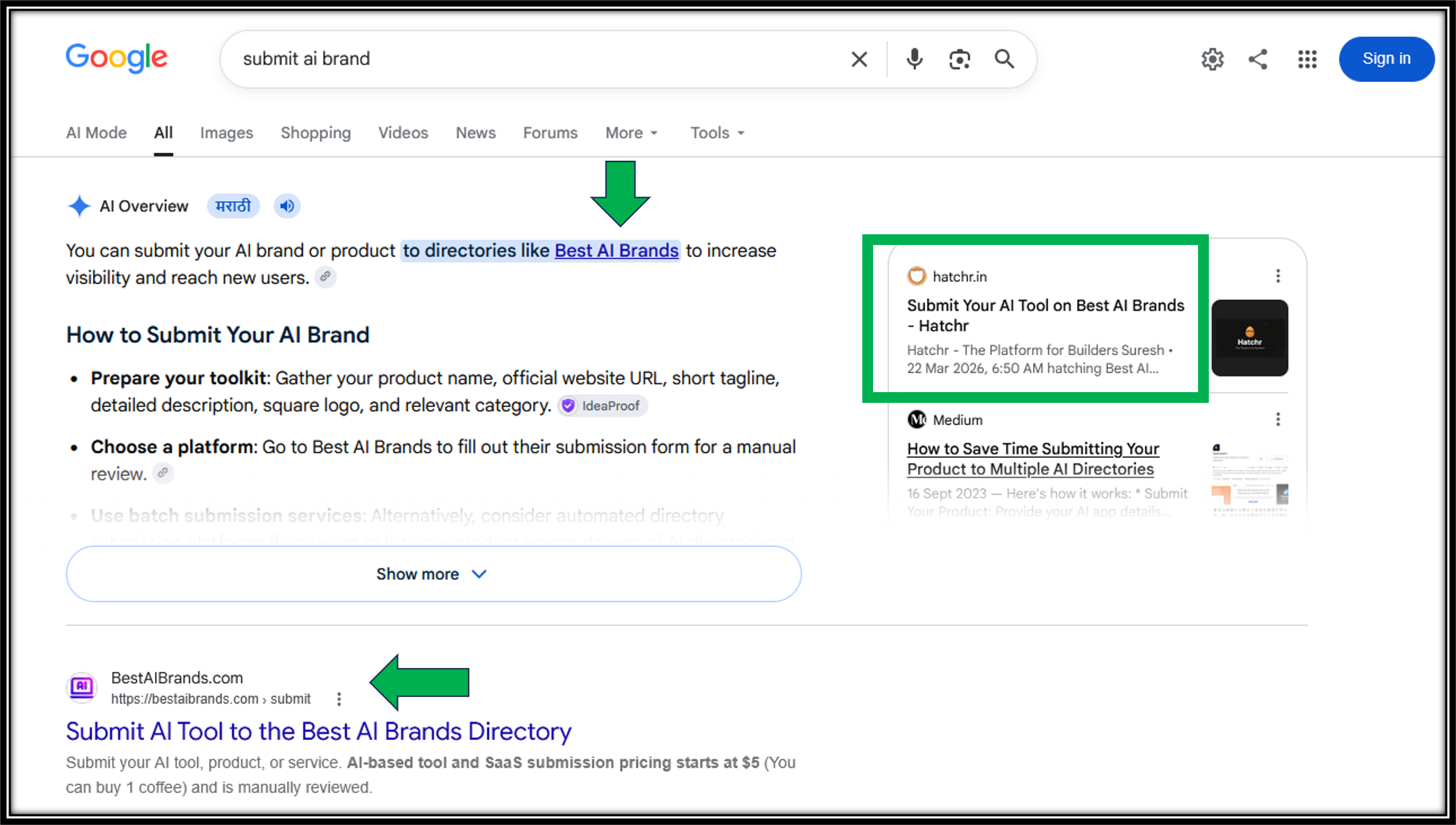Open the Best AI Brands inline link
Screen dimensions: 1456x825
click(617, 251)
